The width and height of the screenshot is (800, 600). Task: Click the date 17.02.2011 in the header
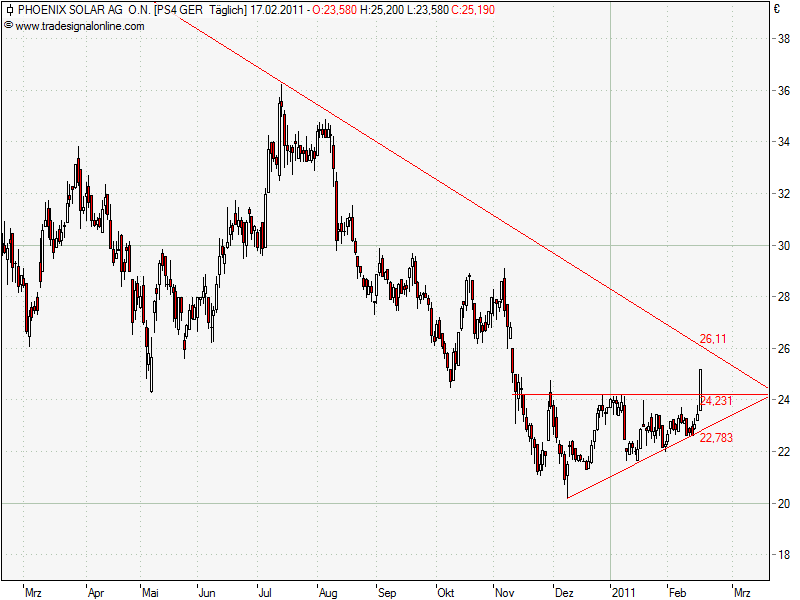pyautogui.click(x=276, y=10)
